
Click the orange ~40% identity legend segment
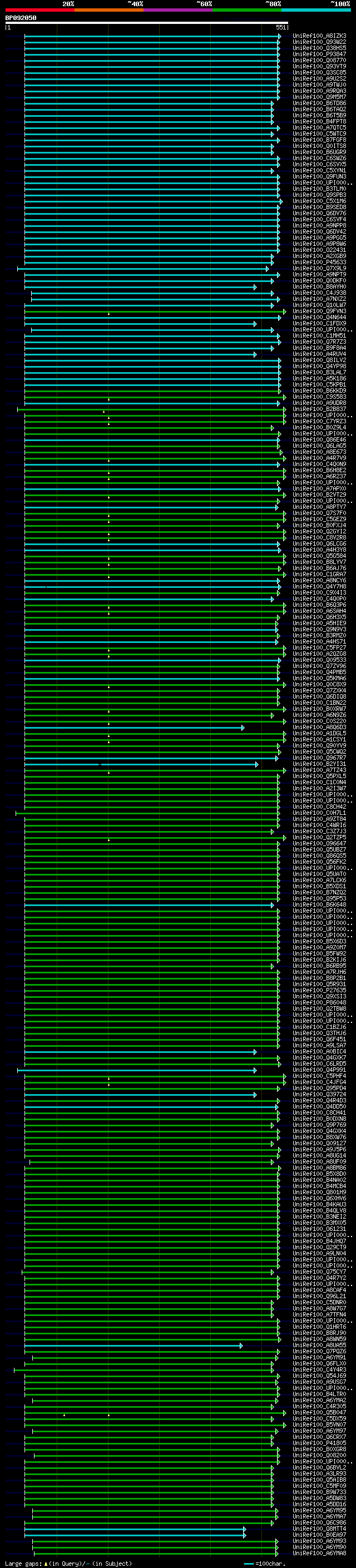click(110, 10)
